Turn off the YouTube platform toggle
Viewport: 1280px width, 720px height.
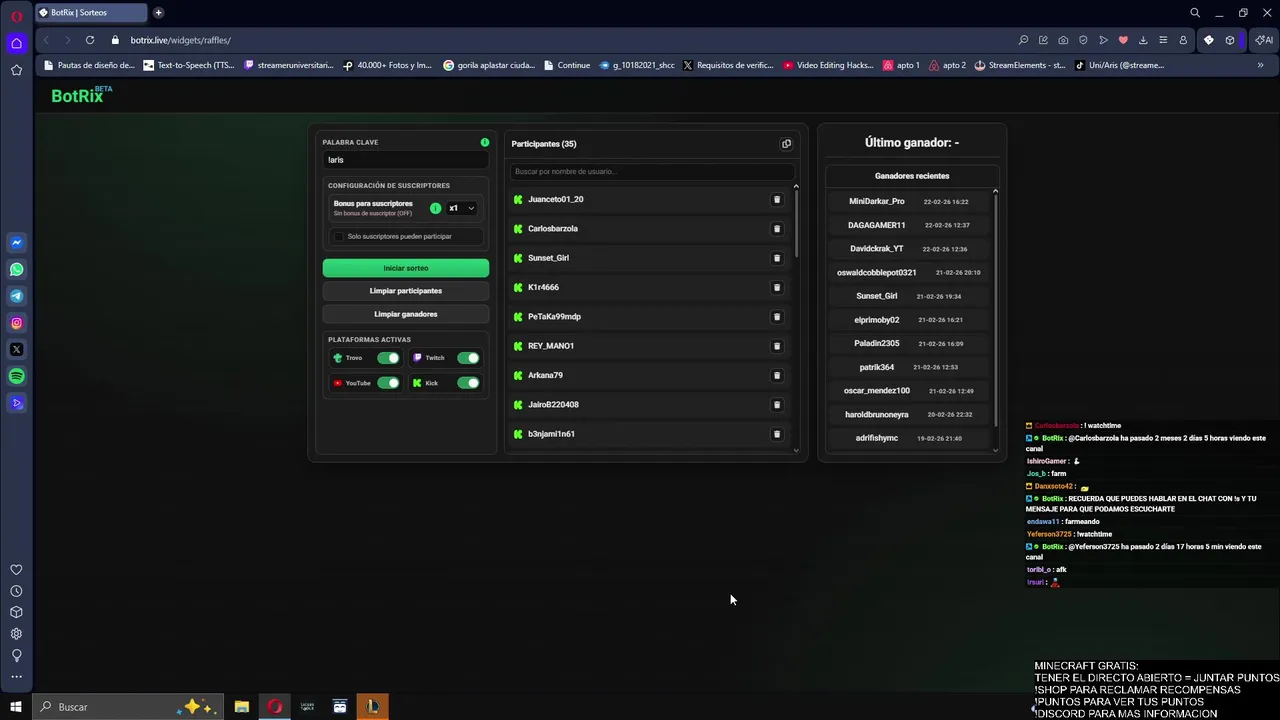pyautogui.click(x=388, y=383)
